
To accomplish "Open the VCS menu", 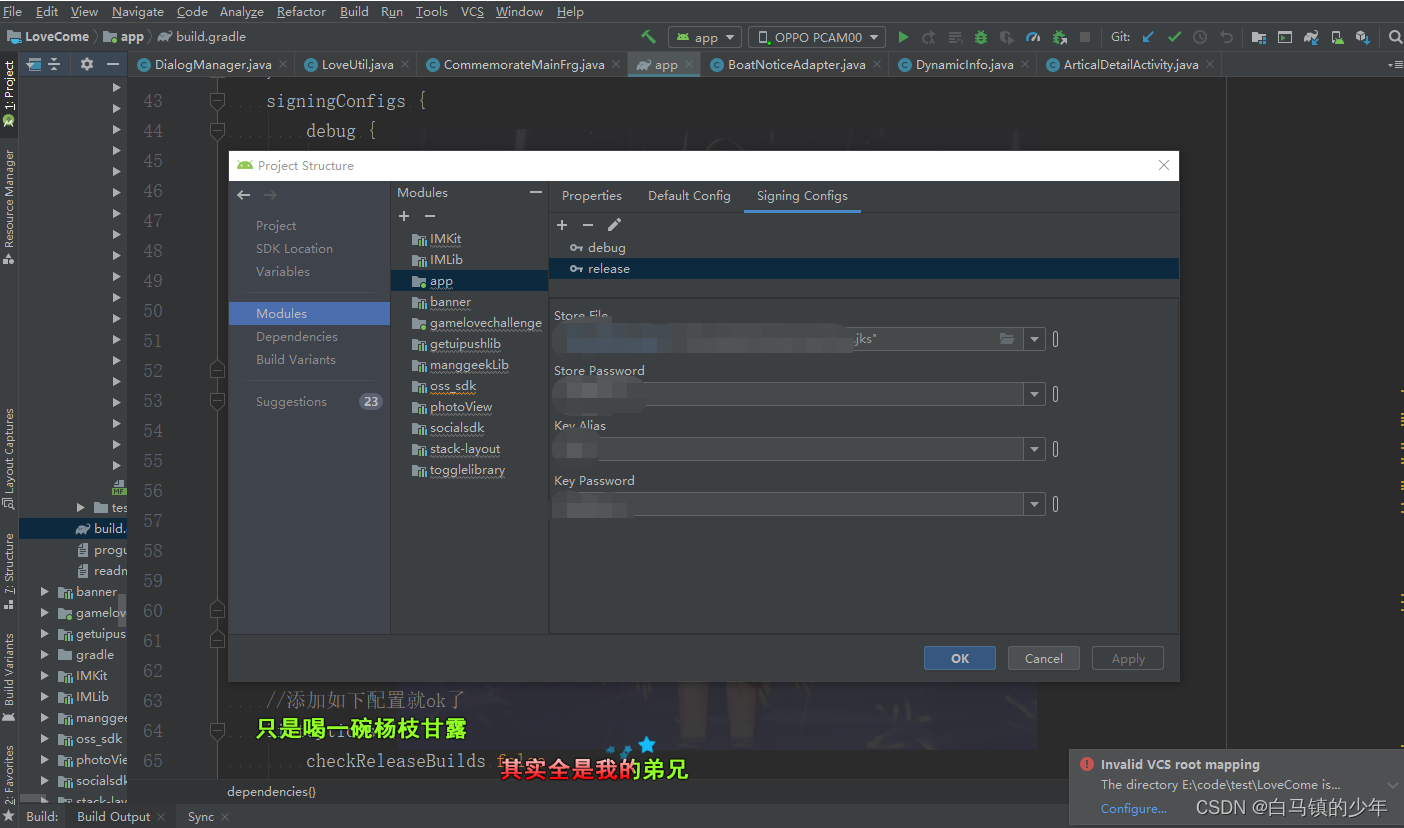I will coord(471,11).
